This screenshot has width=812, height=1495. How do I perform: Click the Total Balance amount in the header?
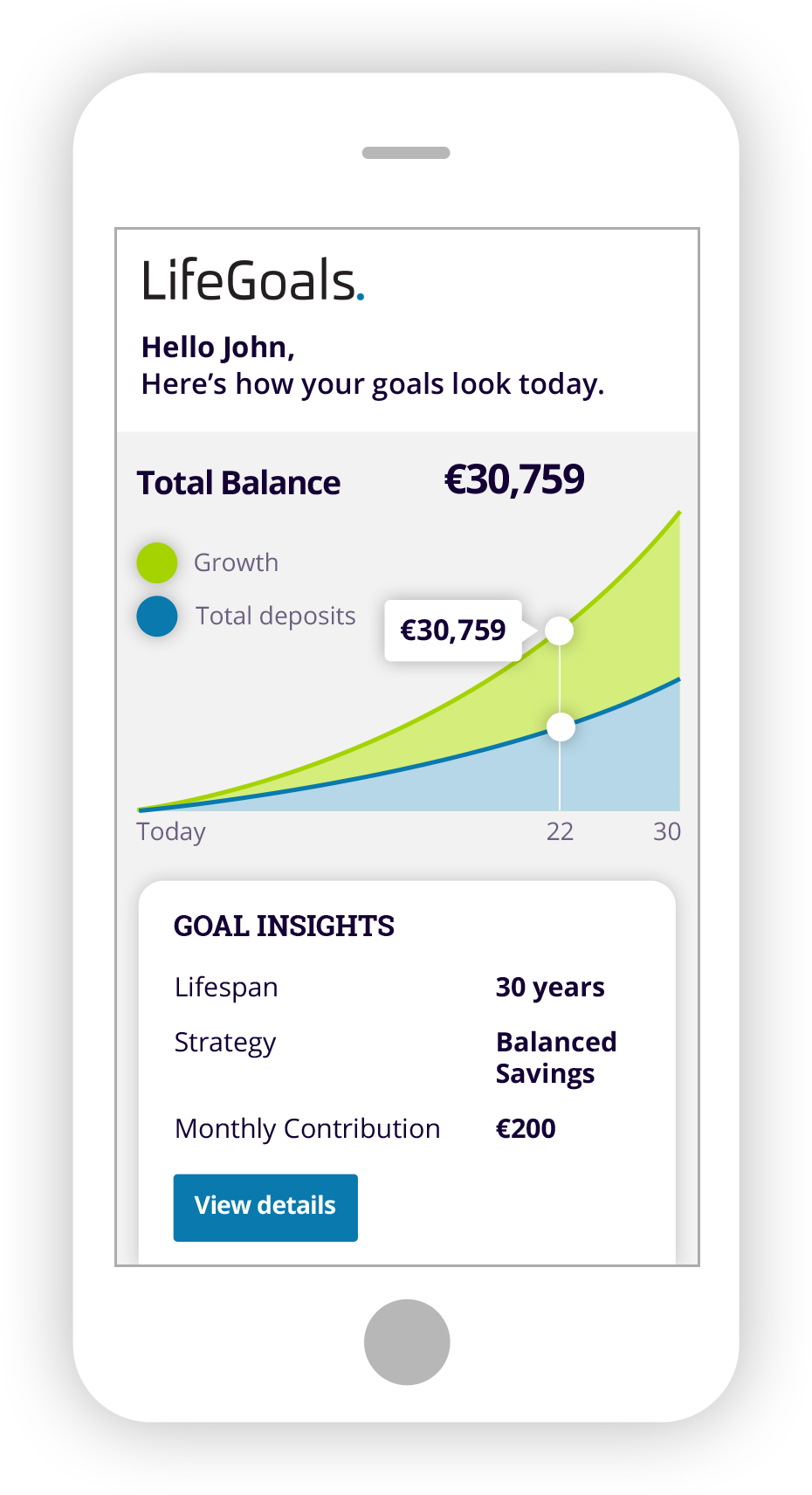pos(514,479)
